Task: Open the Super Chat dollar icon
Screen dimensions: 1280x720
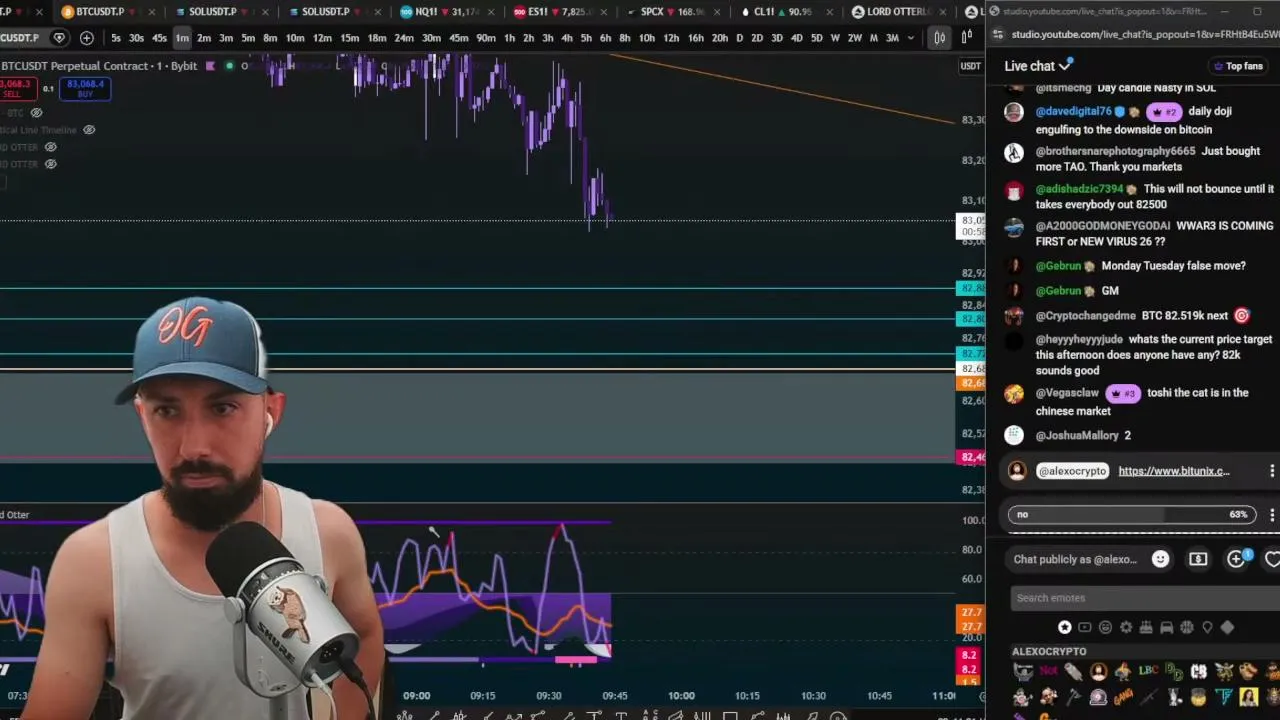Action: click(1198, 559)
